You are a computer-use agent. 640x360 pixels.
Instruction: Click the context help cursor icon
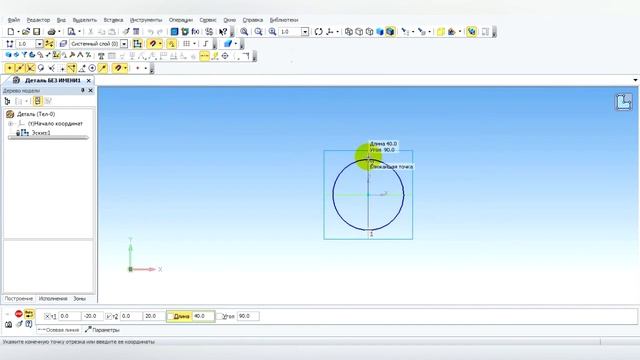222,31
